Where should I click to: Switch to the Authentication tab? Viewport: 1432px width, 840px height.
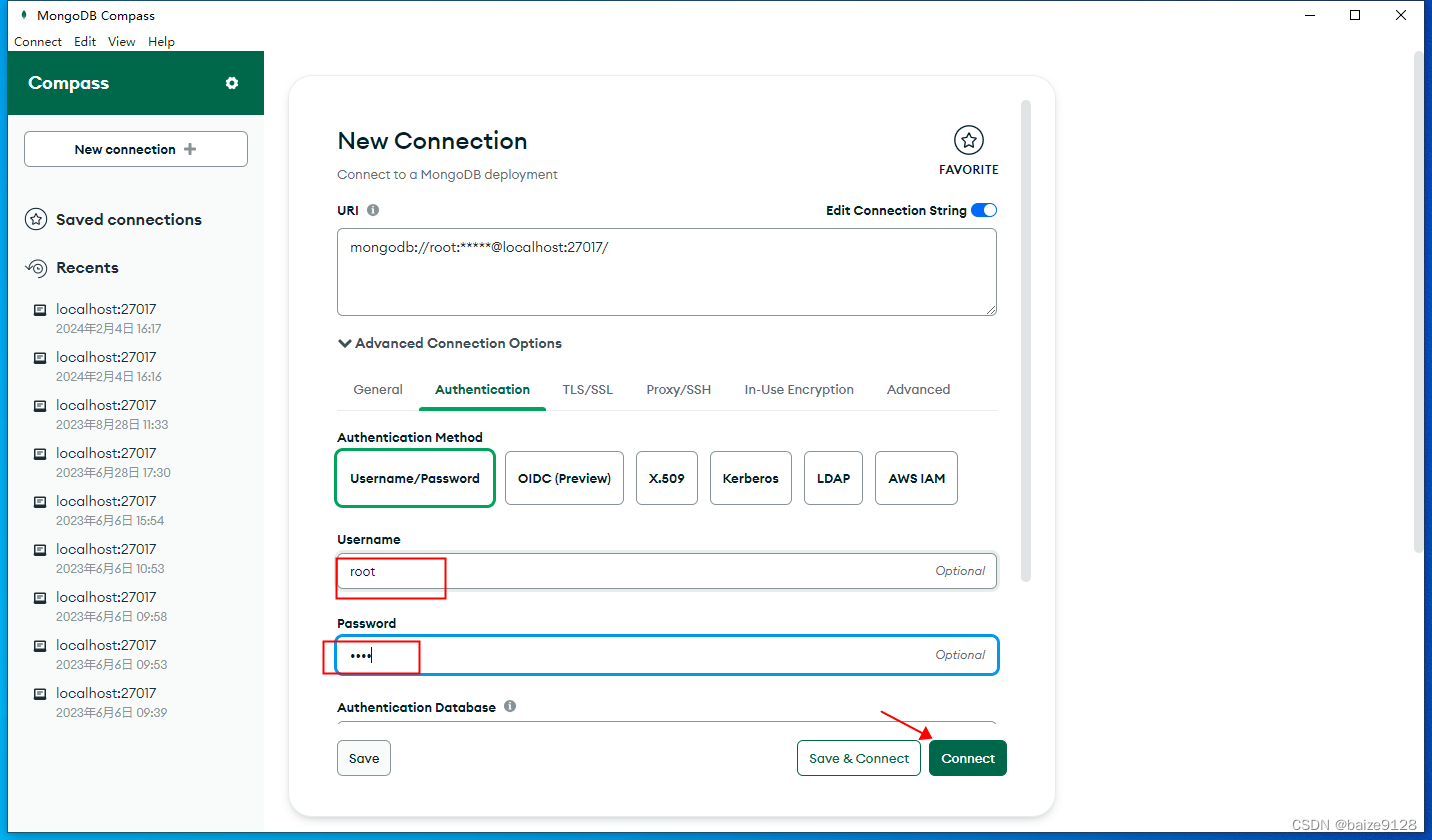tap(483, 390)
